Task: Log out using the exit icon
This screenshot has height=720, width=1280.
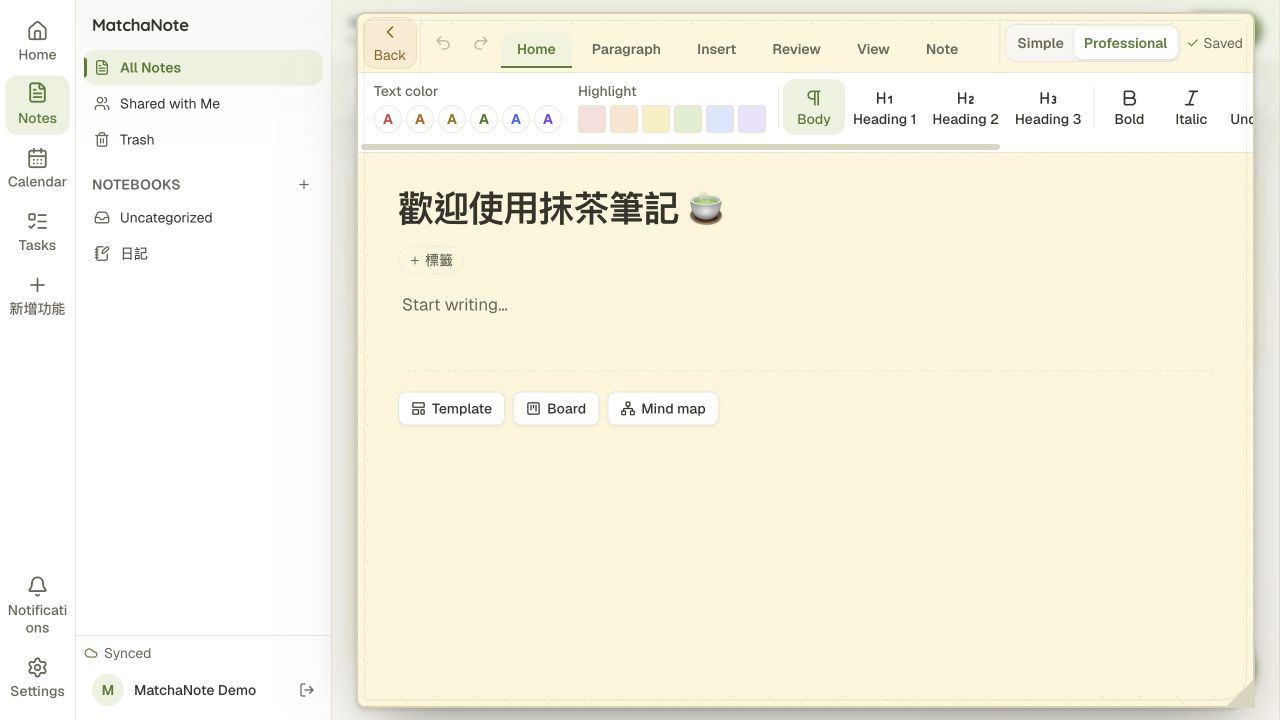Action: coord(307,690)
